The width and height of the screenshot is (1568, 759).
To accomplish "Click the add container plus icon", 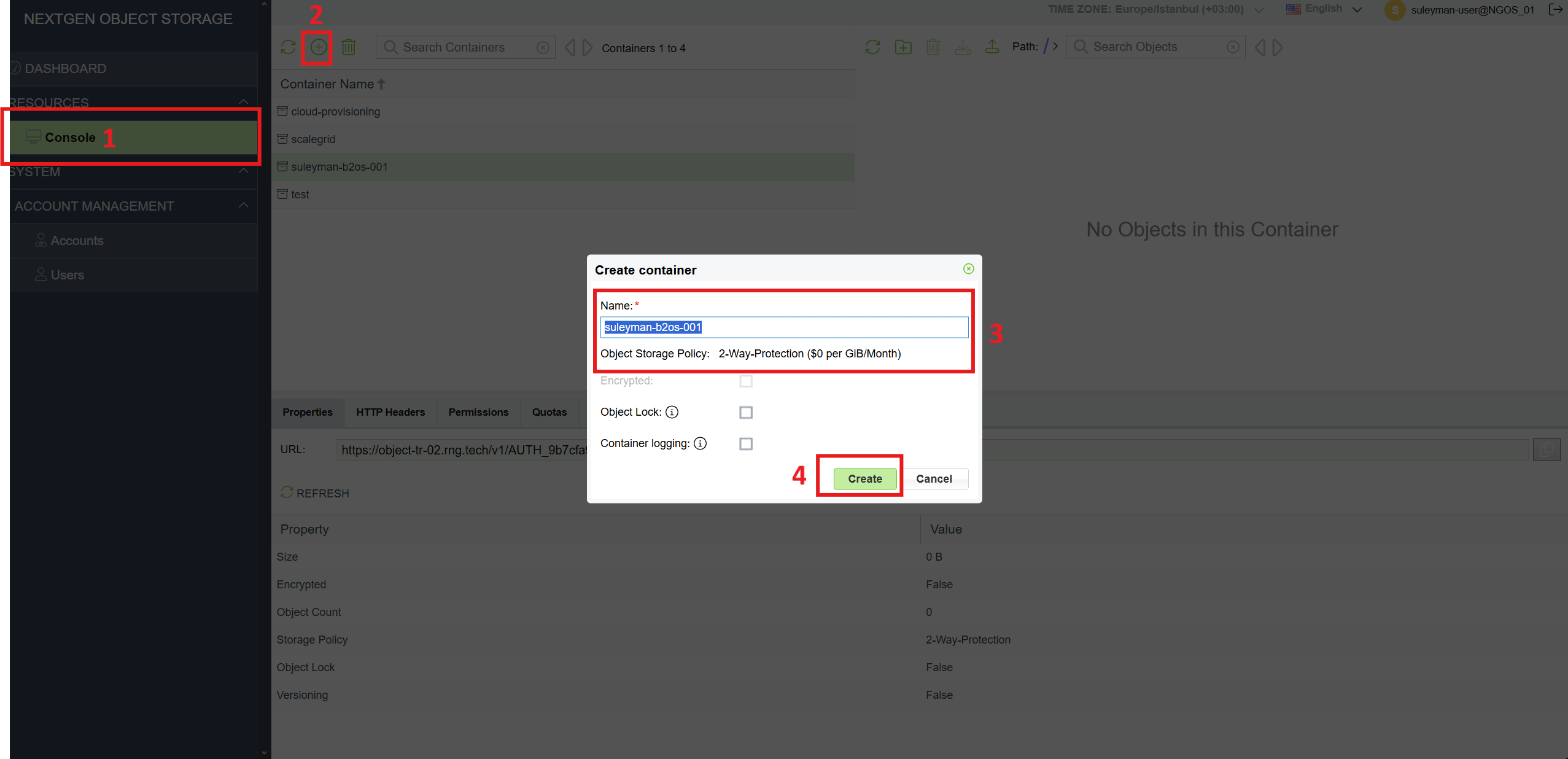I will pos(318,47).
